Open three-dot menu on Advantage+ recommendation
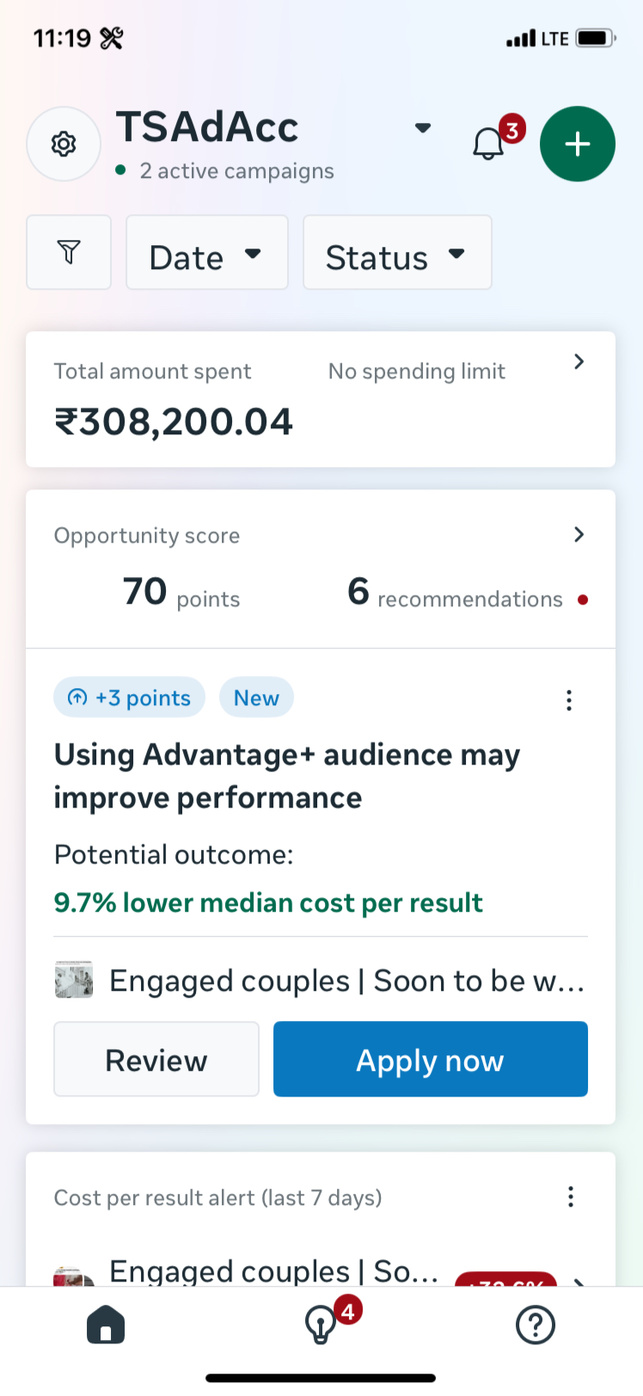 coord(569,700)
